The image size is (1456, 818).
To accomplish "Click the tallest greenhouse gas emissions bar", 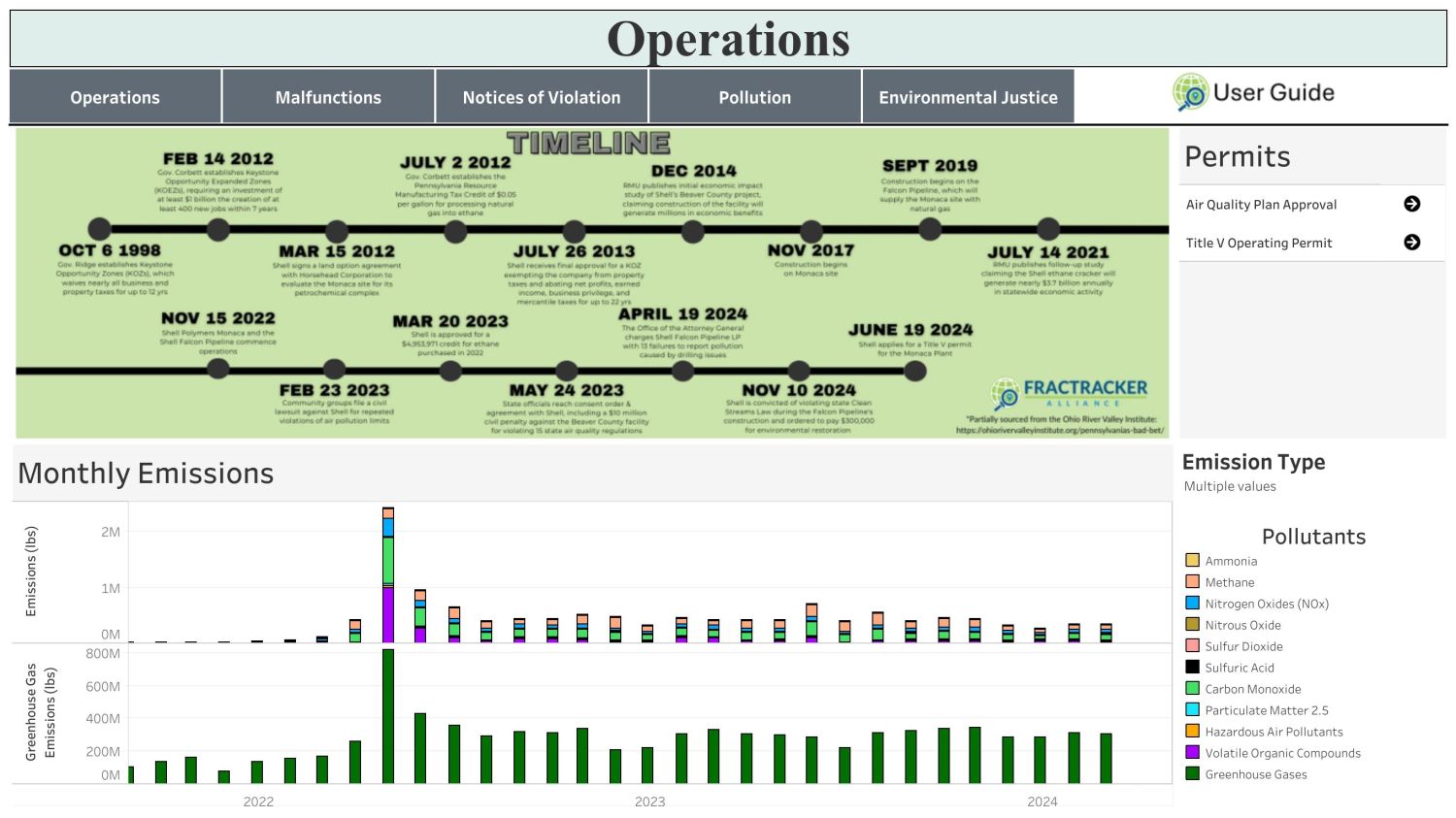I will pyautogui.click(x=388, y=716).
